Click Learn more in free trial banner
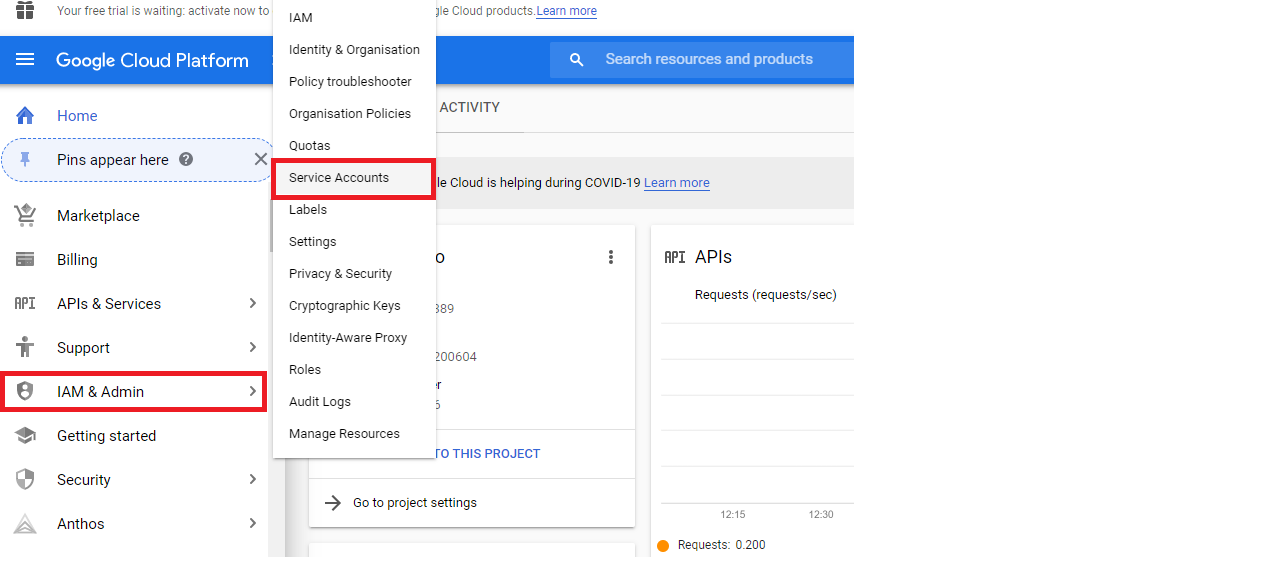This screenshot has height=577, width=1265. tap(566, 11)
